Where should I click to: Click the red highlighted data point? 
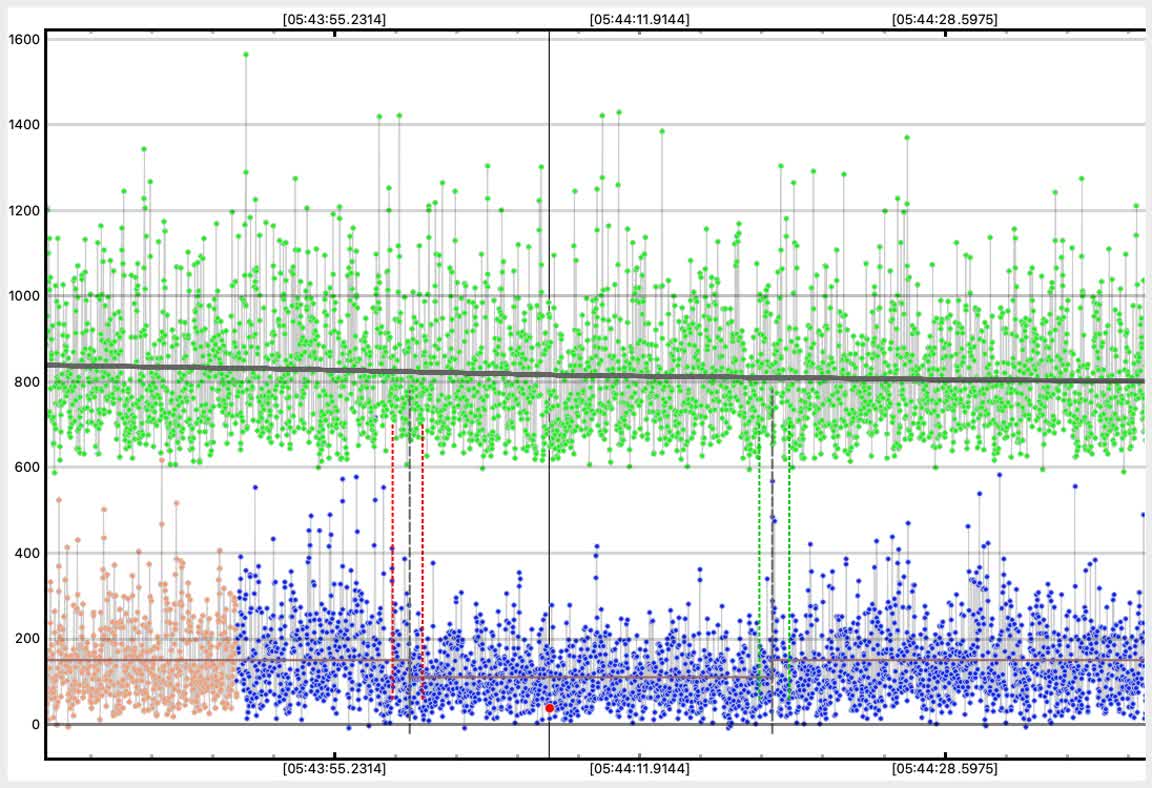[x=549, y=708]
